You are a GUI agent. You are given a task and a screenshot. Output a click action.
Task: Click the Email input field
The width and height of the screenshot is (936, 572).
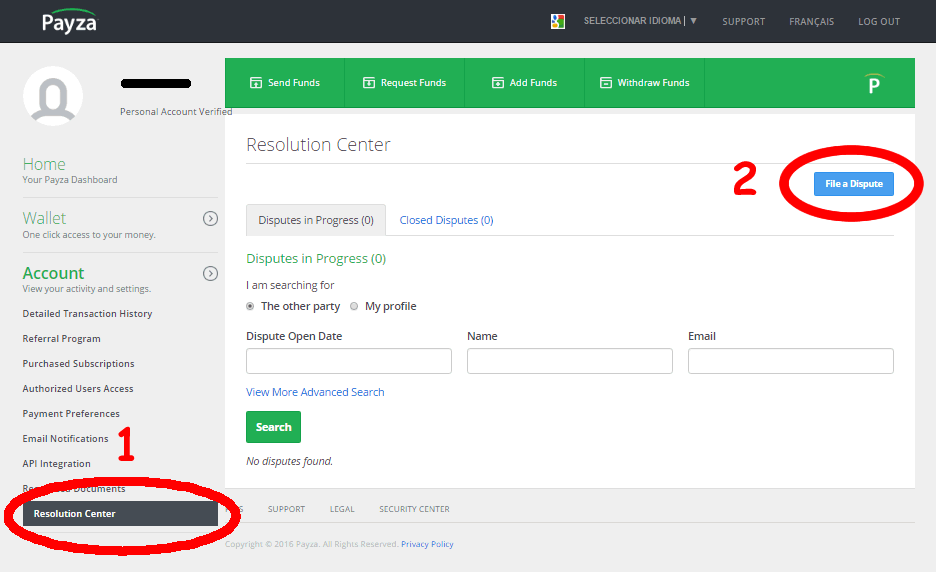point(790,361)
